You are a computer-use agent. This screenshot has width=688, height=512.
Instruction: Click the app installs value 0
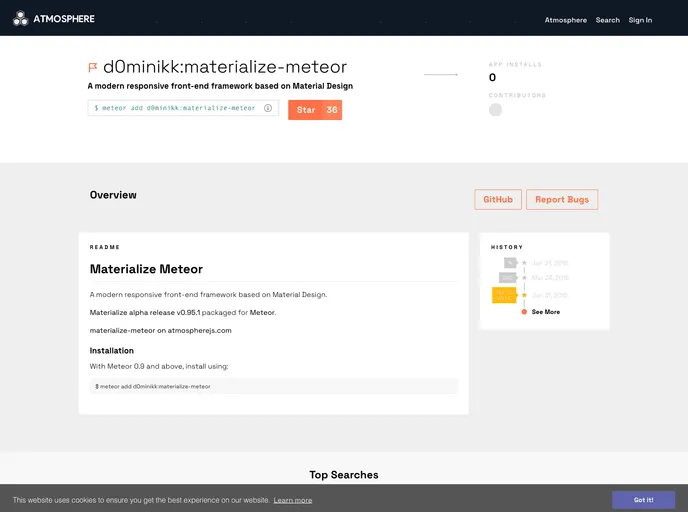click(x=492, y=78)
